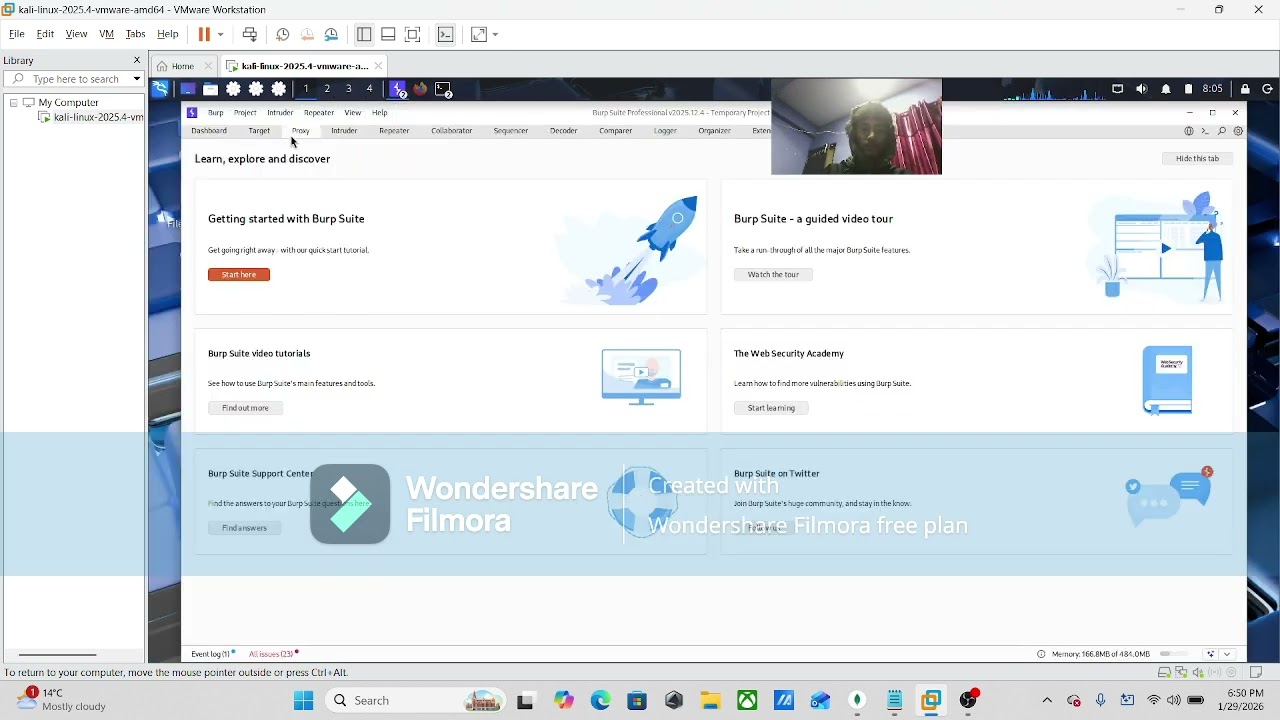This screenshot has width=1280, height=720.
Task: Switch to the Target tab
Action: [x=259, y=131]
